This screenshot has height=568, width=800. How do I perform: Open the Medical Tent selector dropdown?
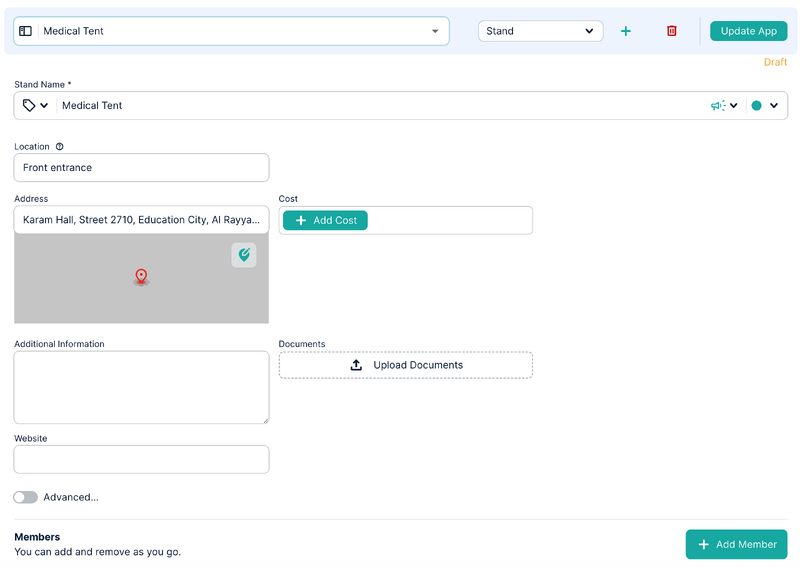pos(231,31)
